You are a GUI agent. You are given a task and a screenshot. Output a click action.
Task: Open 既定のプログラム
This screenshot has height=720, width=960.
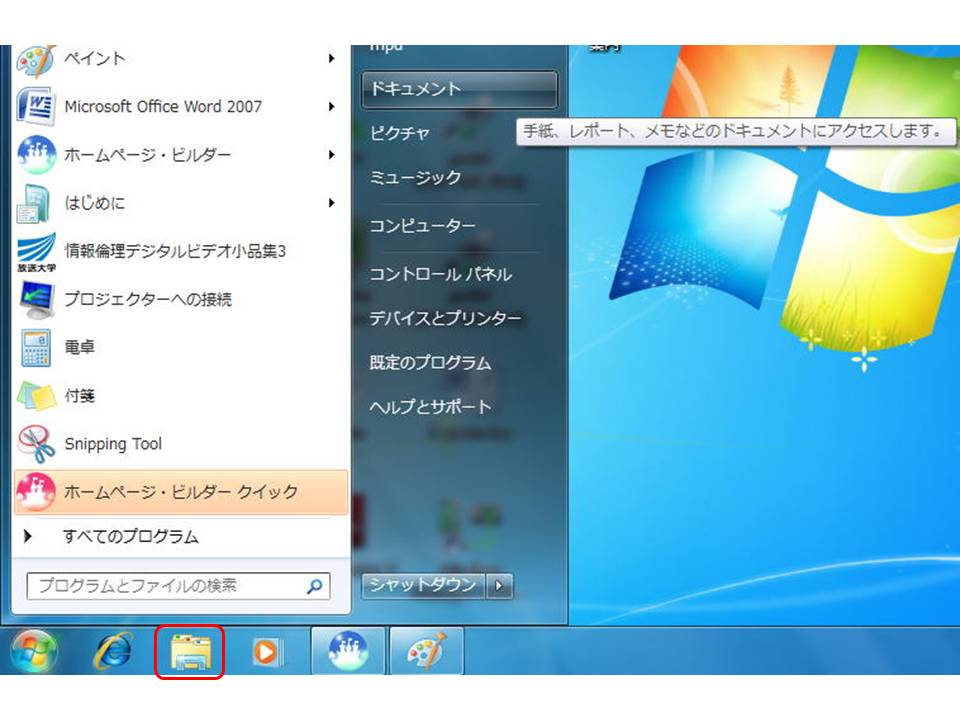pos(430,362)
